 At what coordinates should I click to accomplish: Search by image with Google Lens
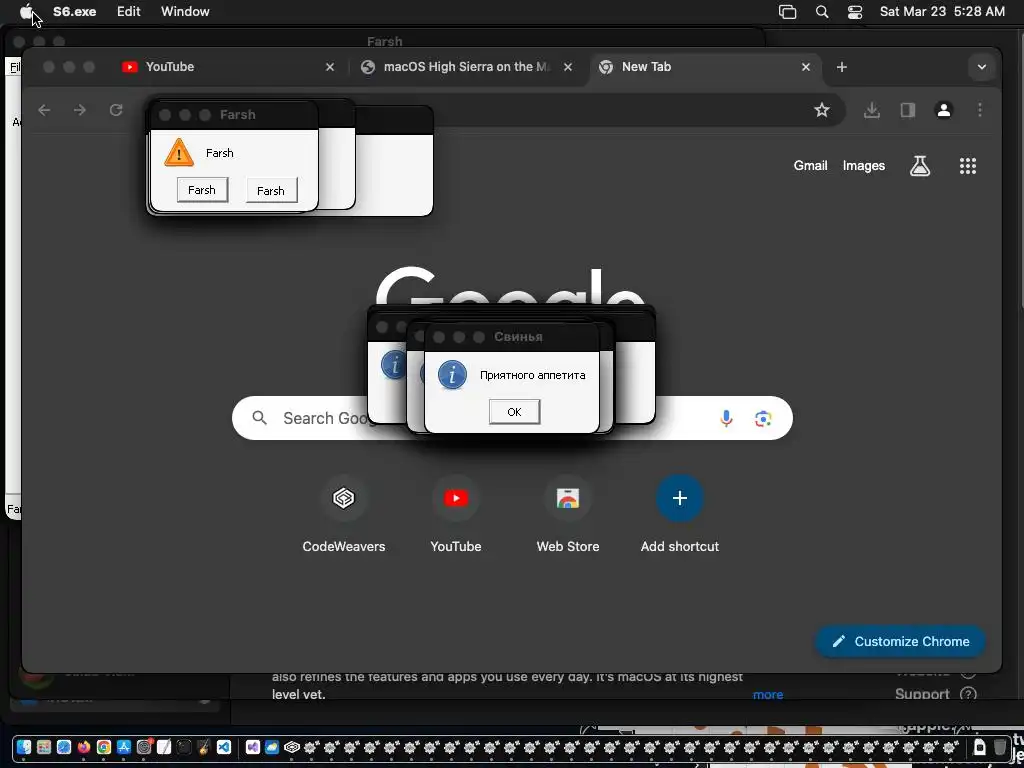coord(763,418)
